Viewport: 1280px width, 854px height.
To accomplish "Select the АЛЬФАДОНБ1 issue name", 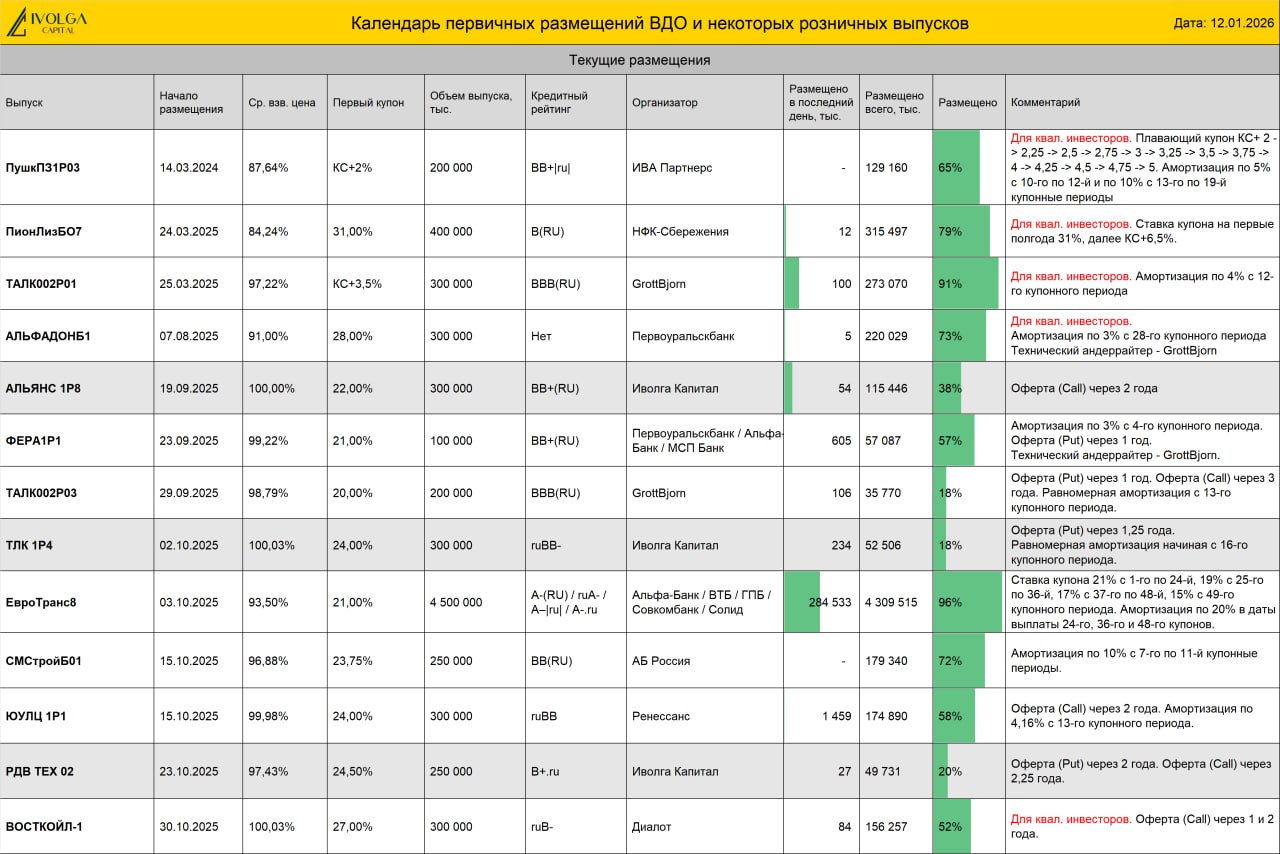I will tap(48, 336).
